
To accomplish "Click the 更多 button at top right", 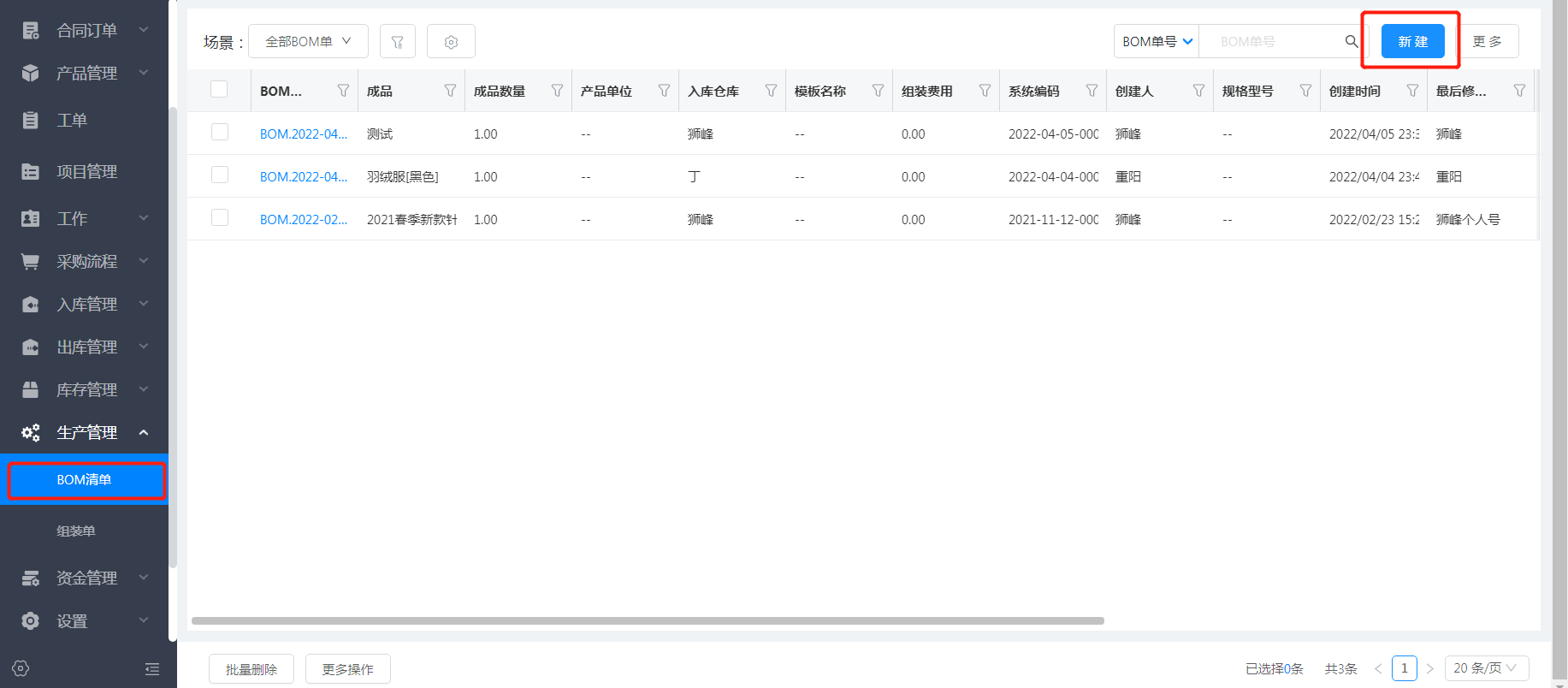I will point(1487,41).
